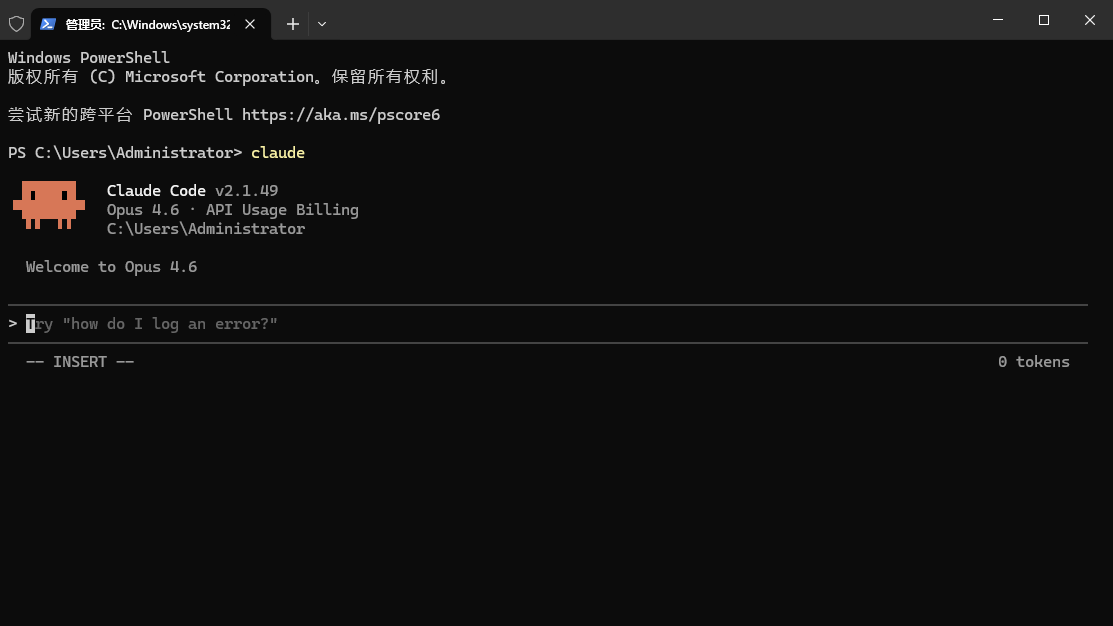Image resolution: width=1113 pixels, height=626 pixels.
Task: Click the PowerShell icon on the tab
Action: (48, 24)
